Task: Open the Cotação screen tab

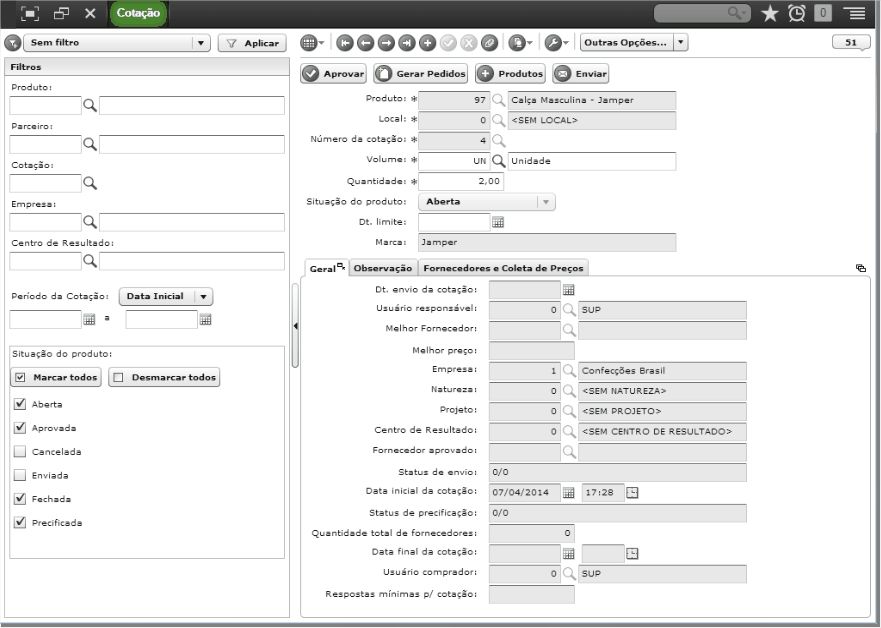Action: pos(138,13)
